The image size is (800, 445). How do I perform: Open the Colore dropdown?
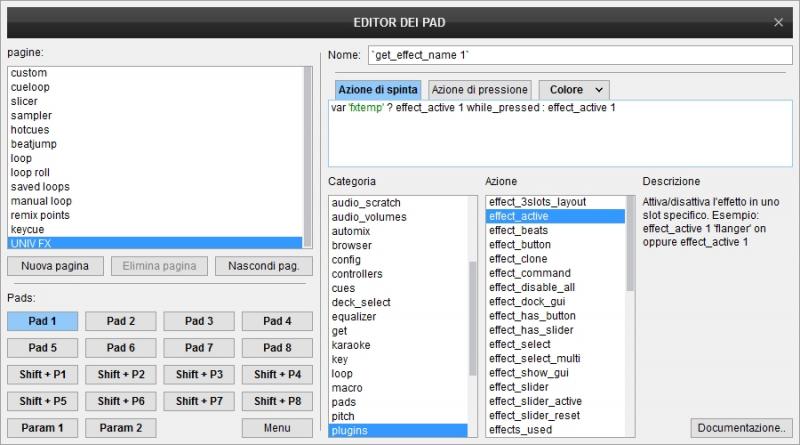click(574, 90)
